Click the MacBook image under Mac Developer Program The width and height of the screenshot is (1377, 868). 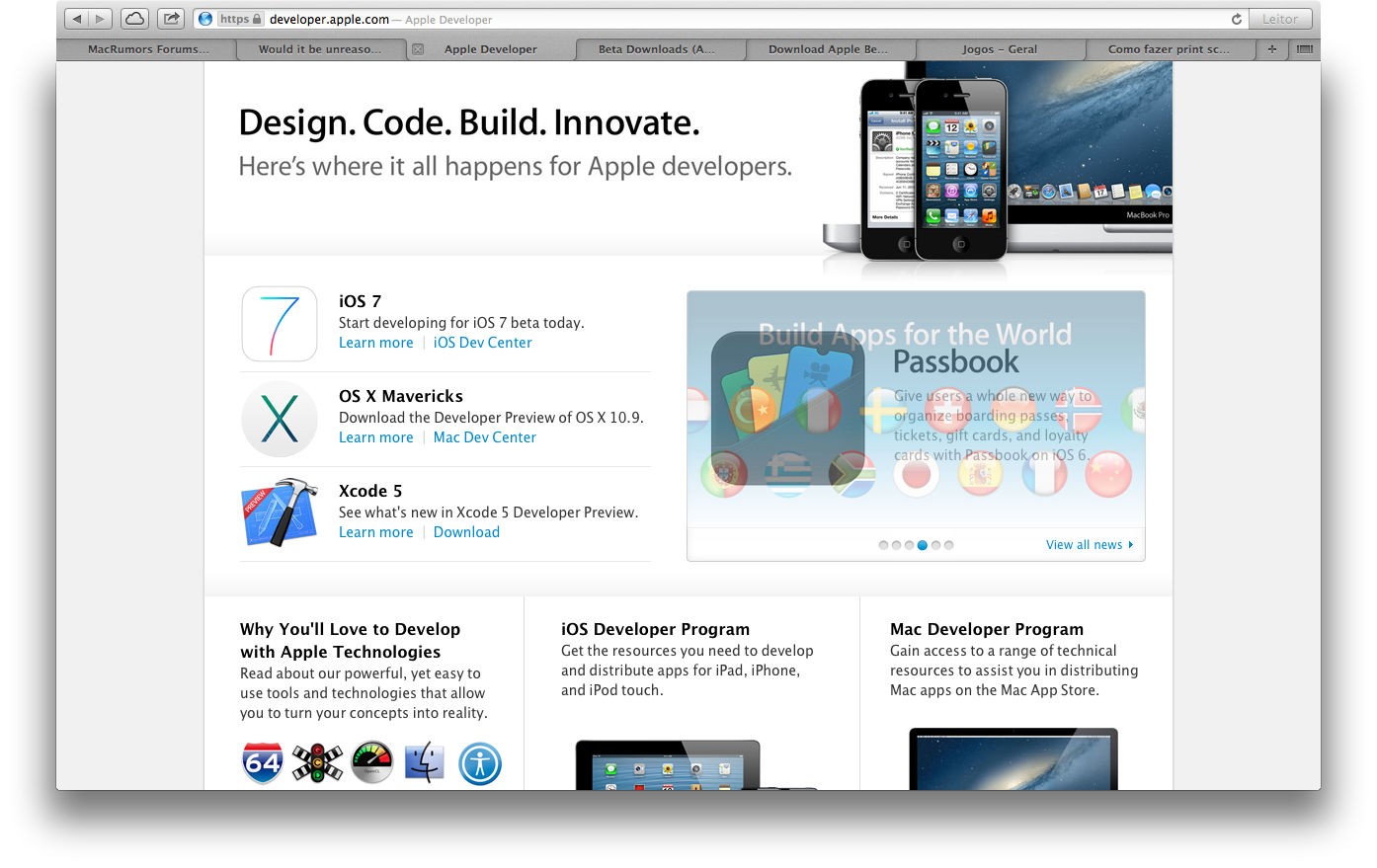coord(1013,759)
